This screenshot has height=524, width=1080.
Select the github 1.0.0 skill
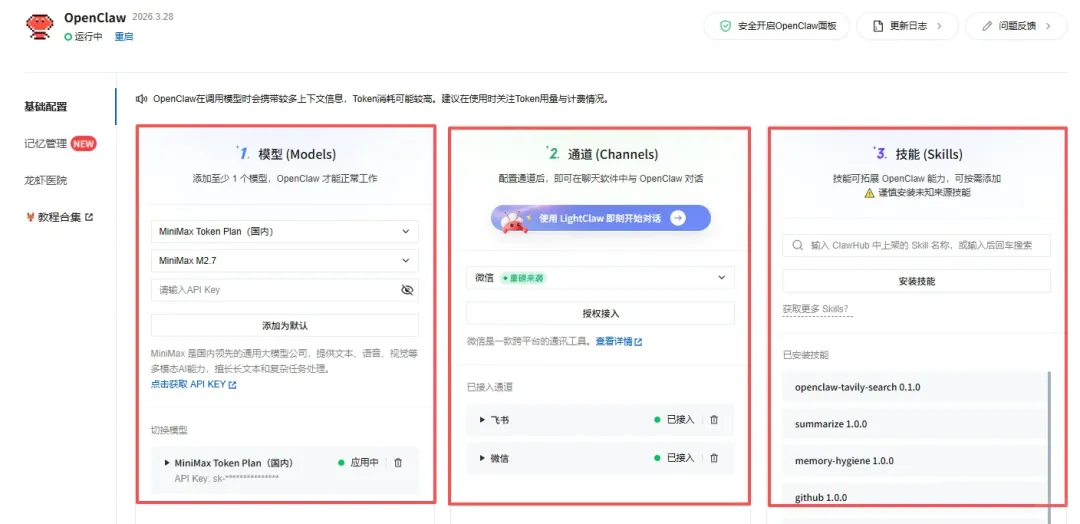tap(915, 497)
